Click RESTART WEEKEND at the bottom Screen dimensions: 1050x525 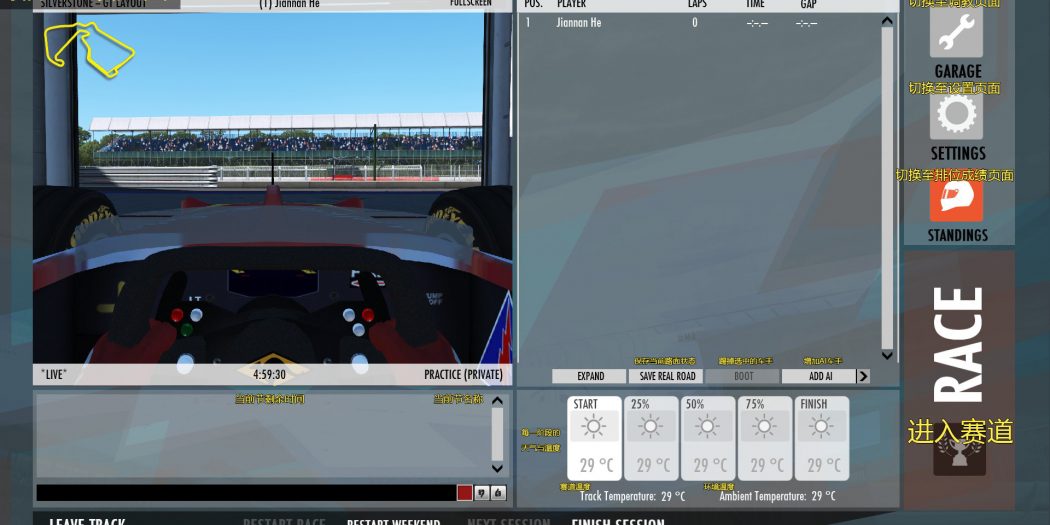pyautogui.click(x=393, y=522)
